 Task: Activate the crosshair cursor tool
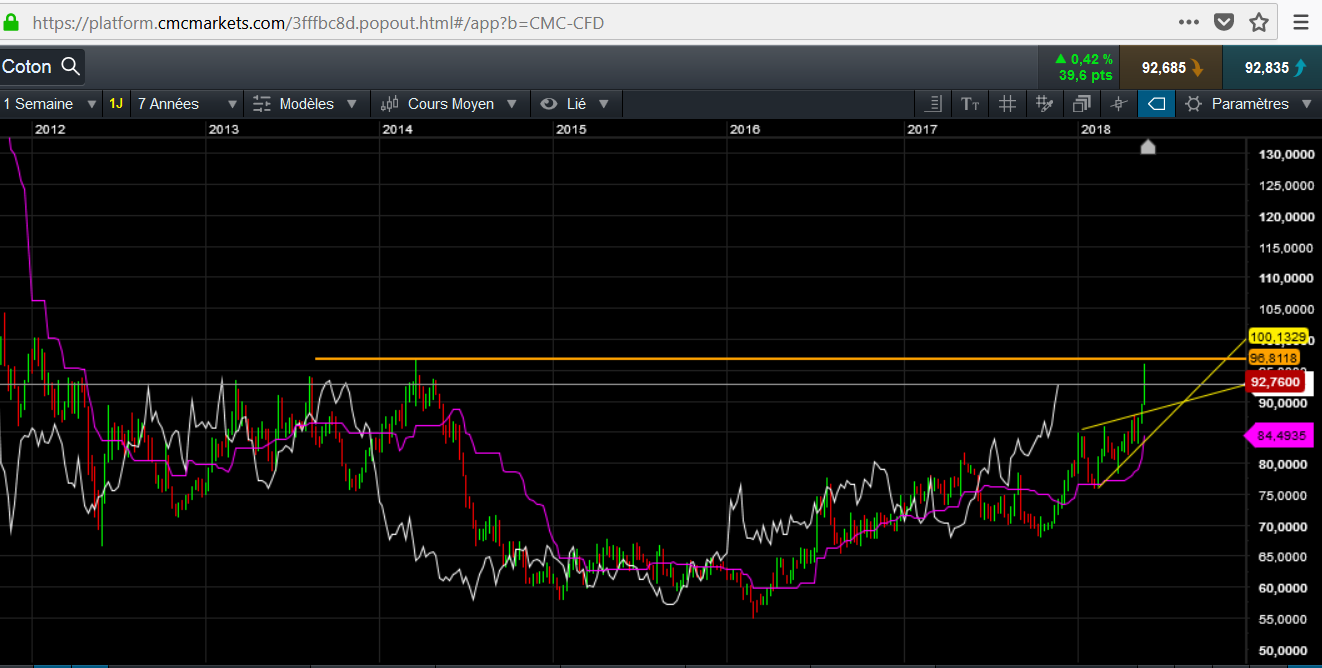(1118, 104)
